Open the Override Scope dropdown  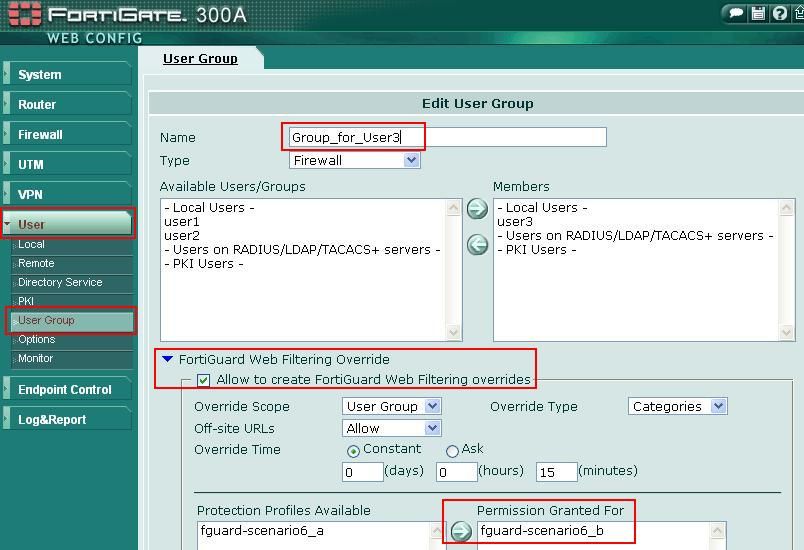click(391, 406)
